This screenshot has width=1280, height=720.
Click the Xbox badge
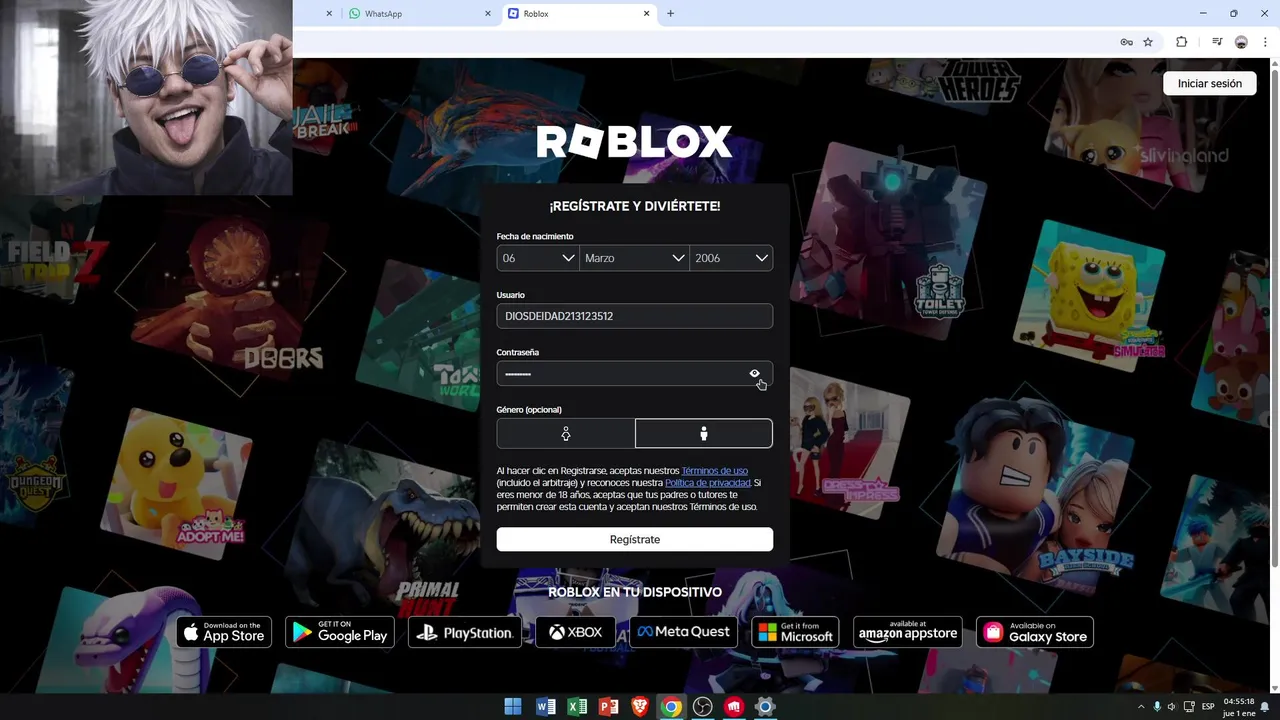(575, 632)
